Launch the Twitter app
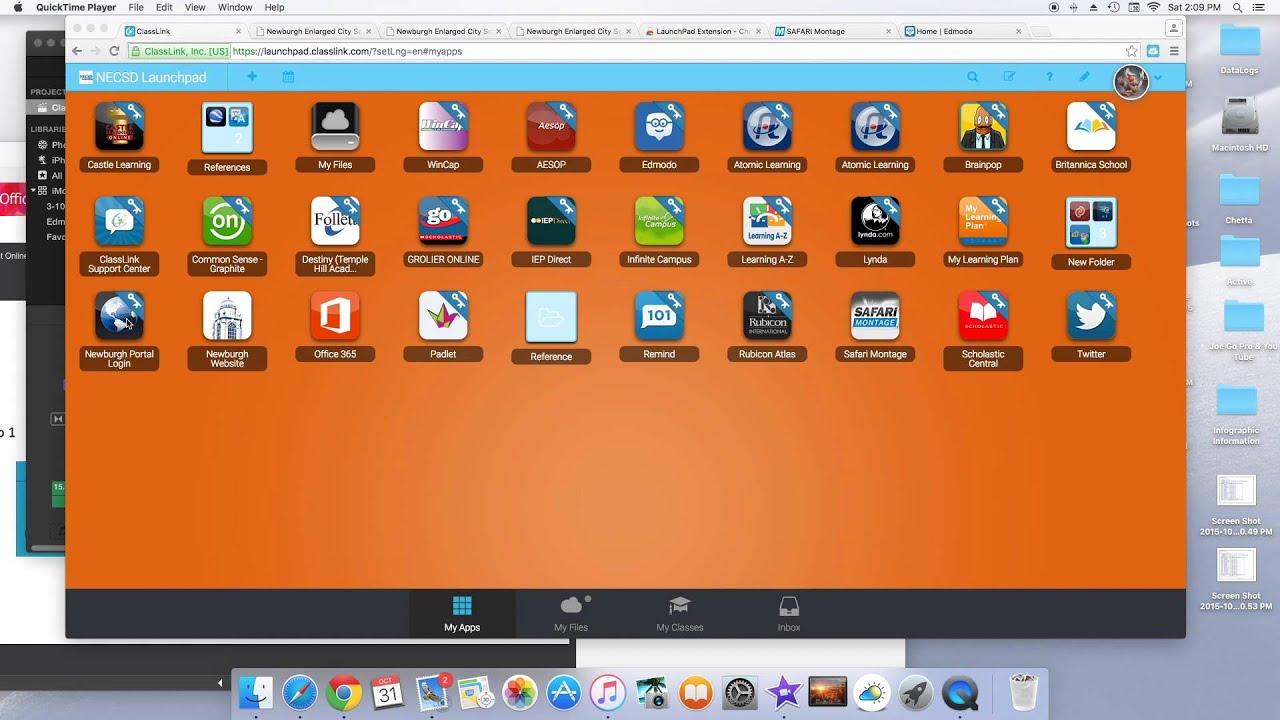Image resolution: width=1280 pixels, height=720 pixels. point(1091,316)
